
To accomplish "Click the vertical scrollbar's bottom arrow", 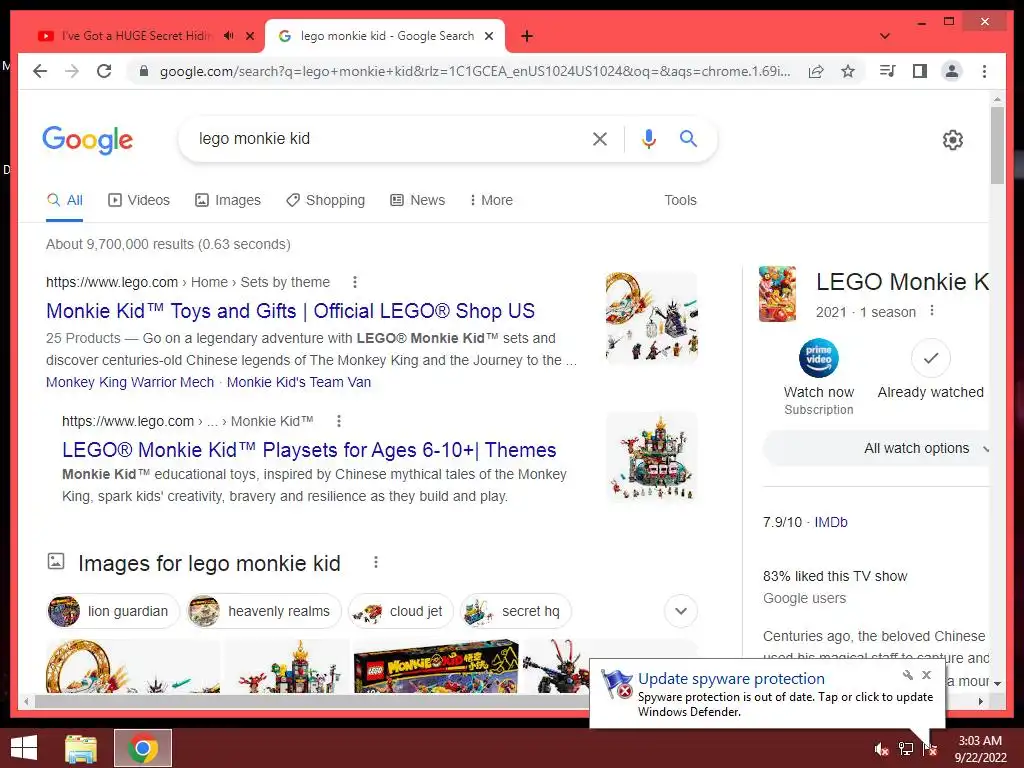I will point(997,683).
